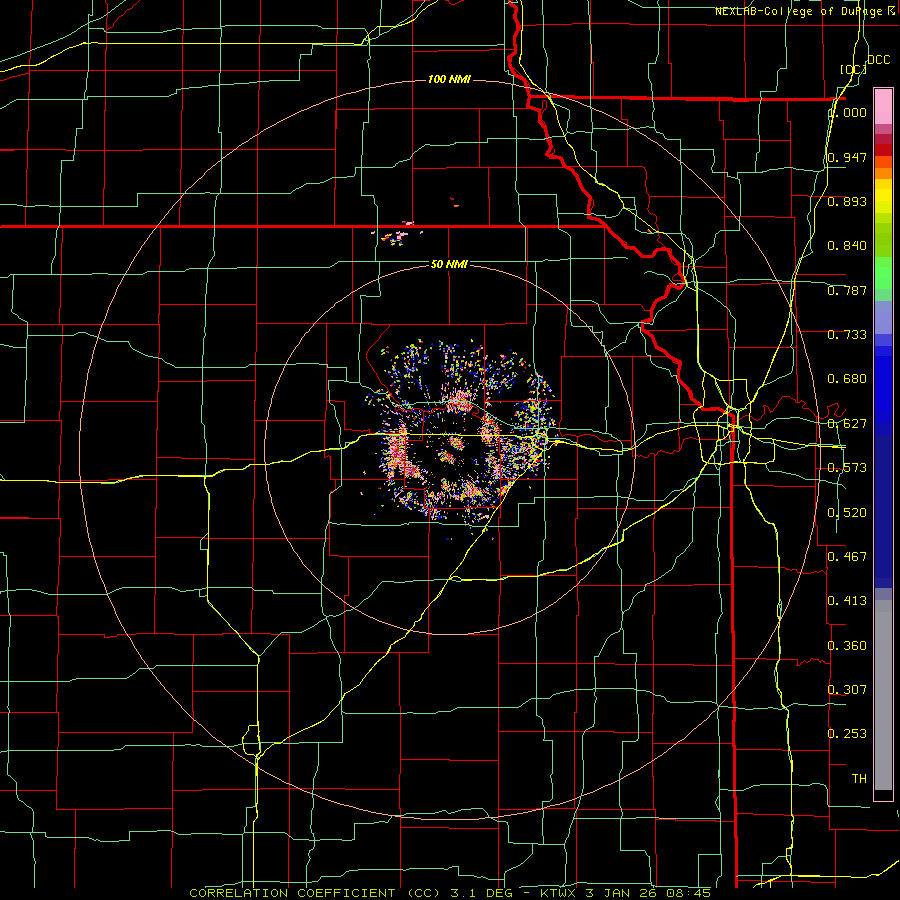Click the Correlation Coefficient caption at the bottom

(450, 893)
